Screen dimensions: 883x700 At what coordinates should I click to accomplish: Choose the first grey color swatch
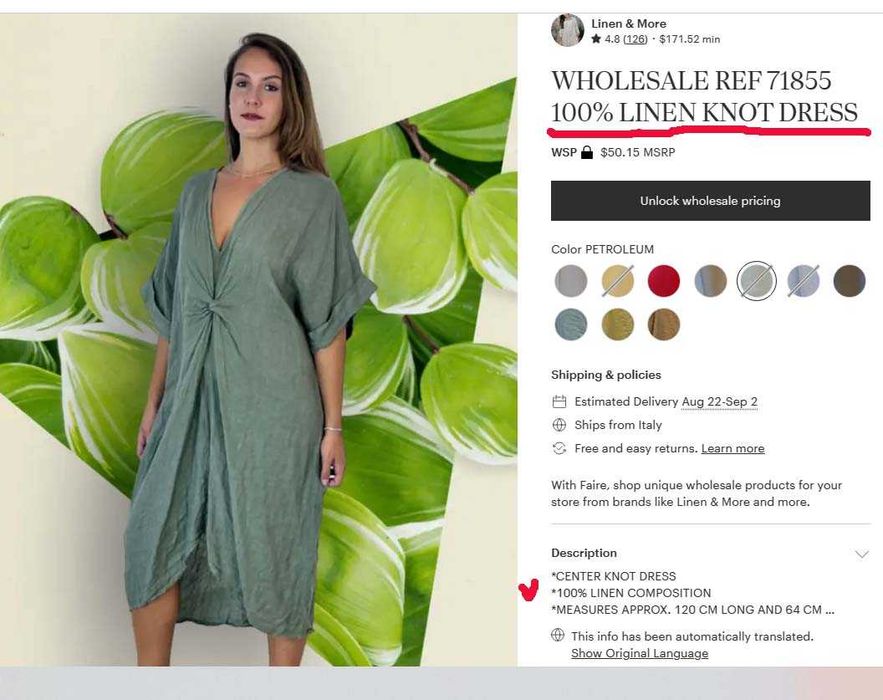pos(571,280)
